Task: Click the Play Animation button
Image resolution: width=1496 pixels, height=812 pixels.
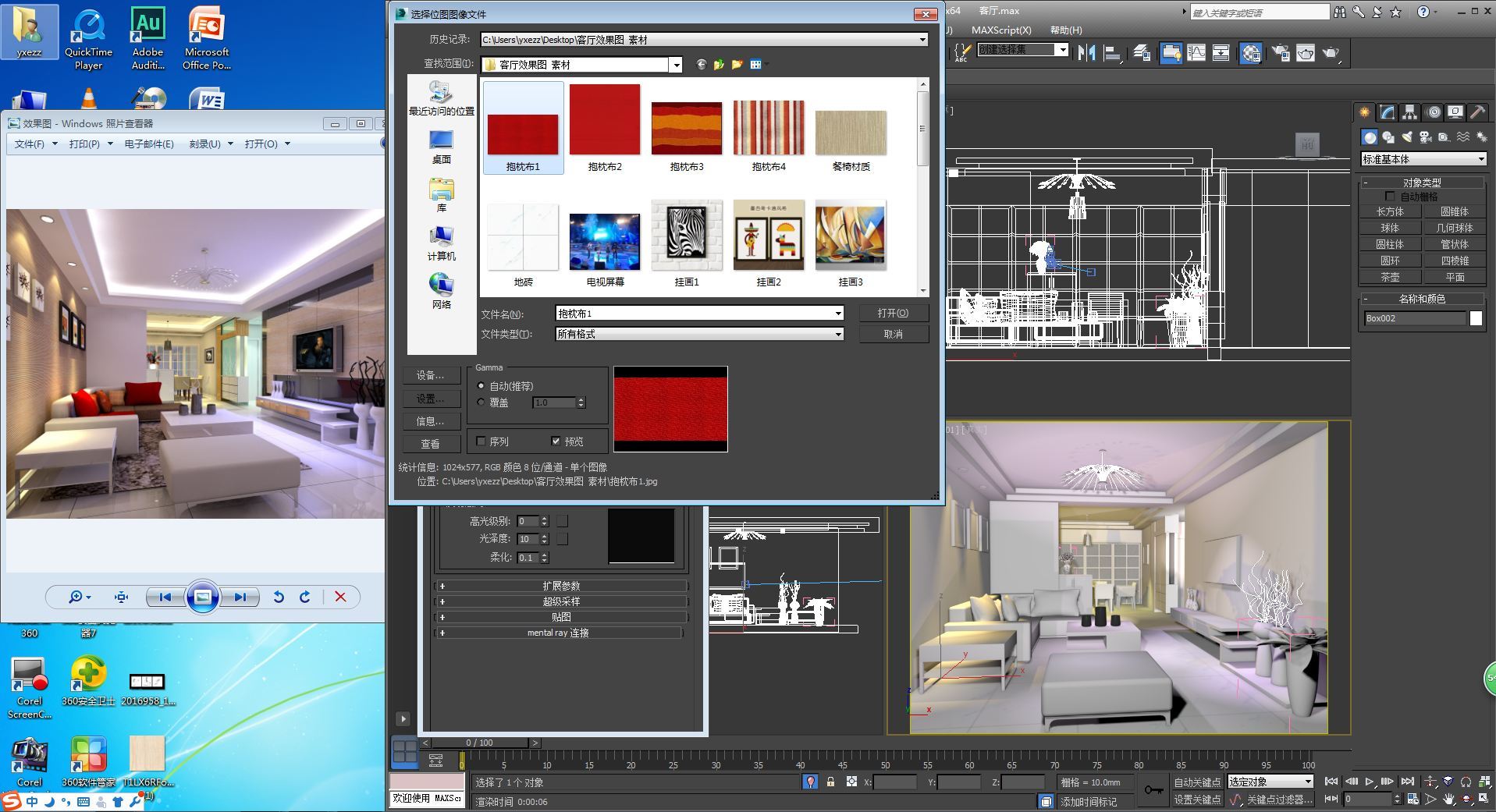Action: [x=1369, y=782]
